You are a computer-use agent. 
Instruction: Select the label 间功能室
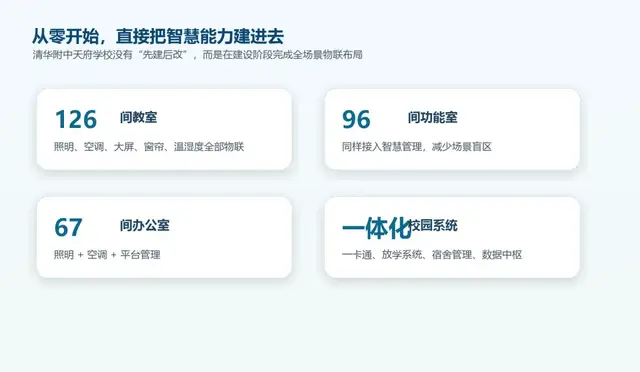tap(433, 118)
